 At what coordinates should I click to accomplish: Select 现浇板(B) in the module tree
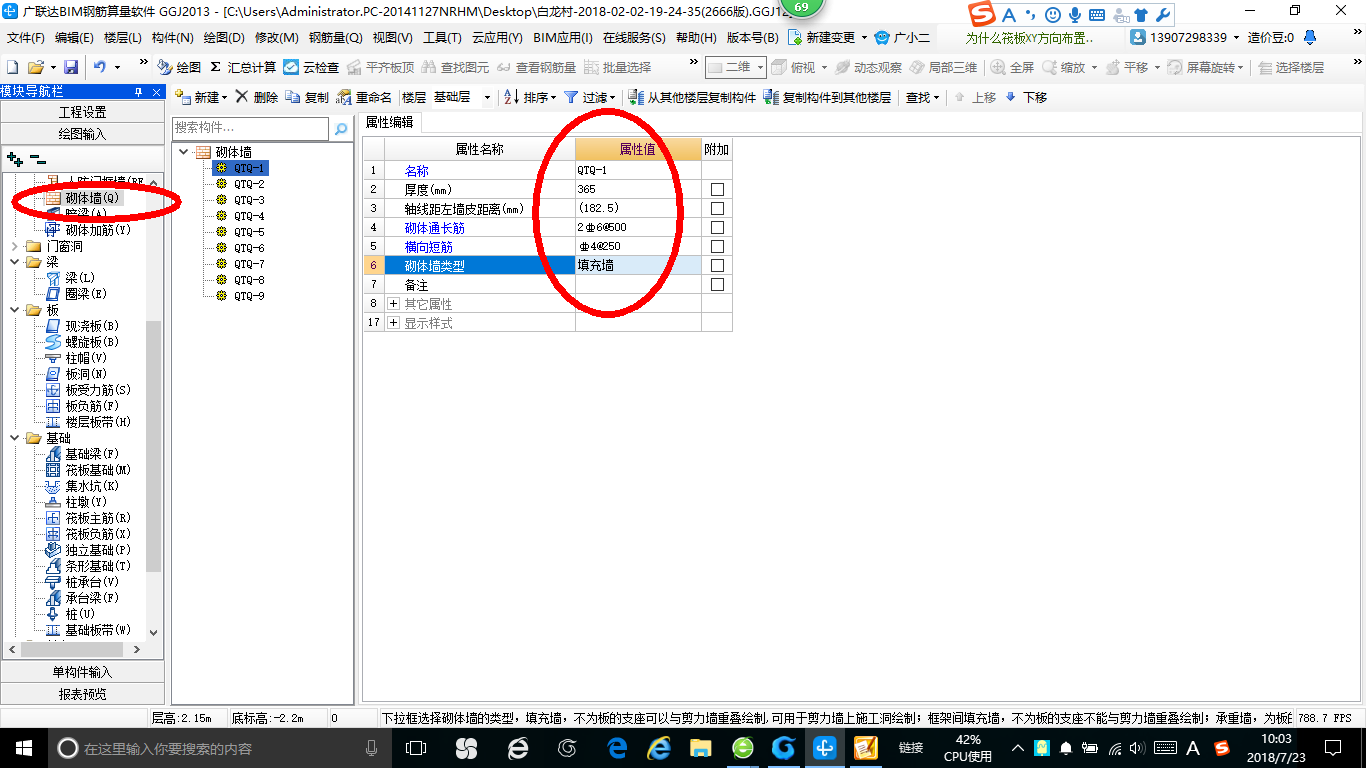[82, 326]
